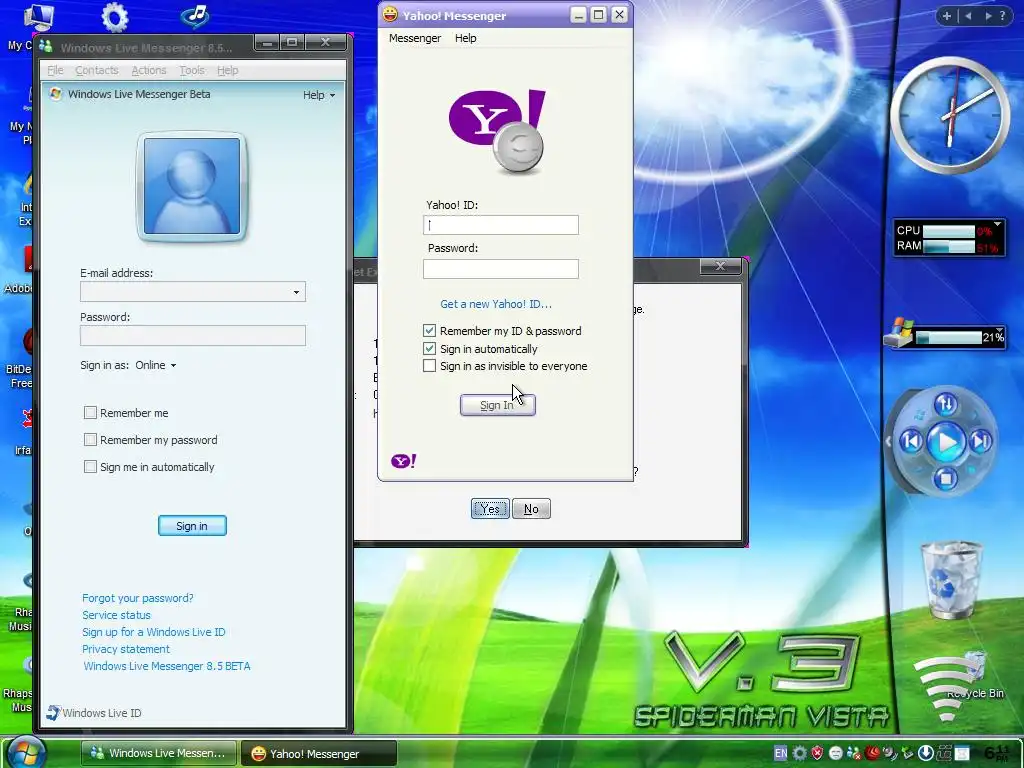Open Service status link
The height and width of the screenshot is (768, 1024).
(116, 615)
